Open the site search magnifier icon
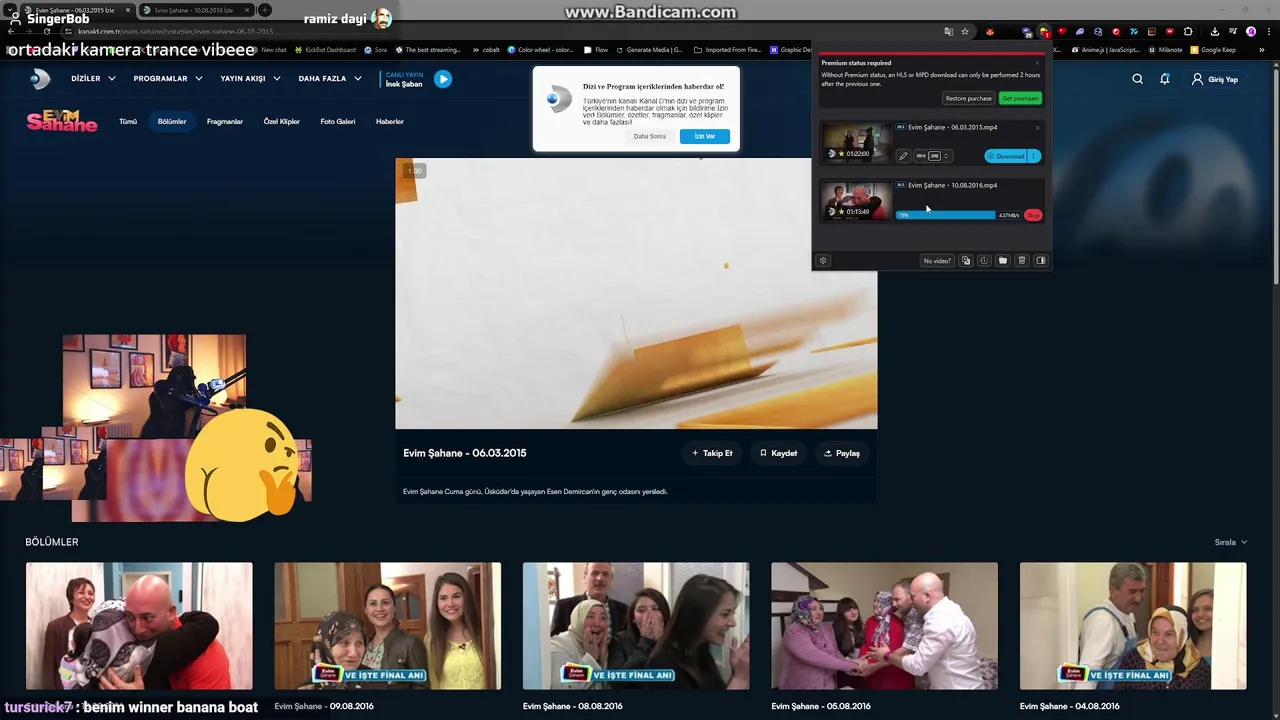The height and width of the screenshot is (720, 1280). 1137,79
